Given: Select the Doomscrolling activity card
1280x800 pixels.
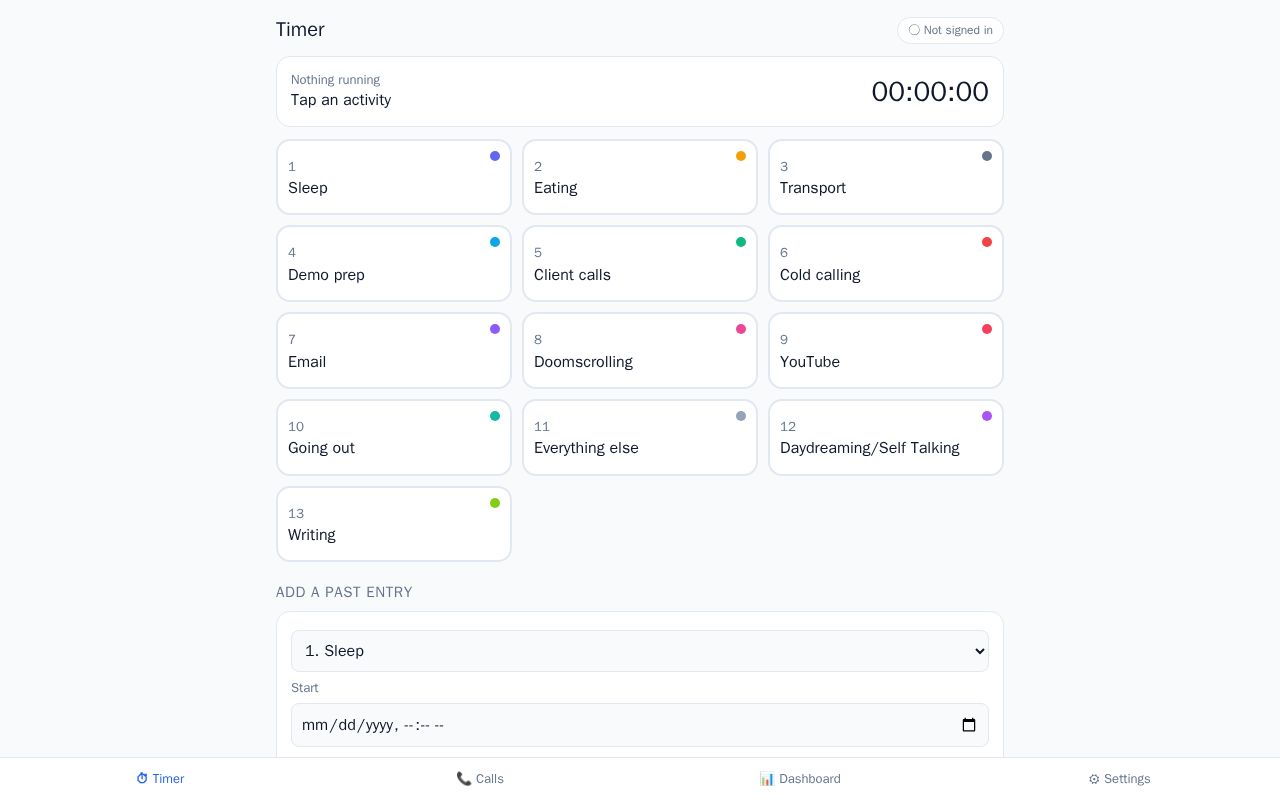Looking at the screenshot, I should tap(640, 351).
